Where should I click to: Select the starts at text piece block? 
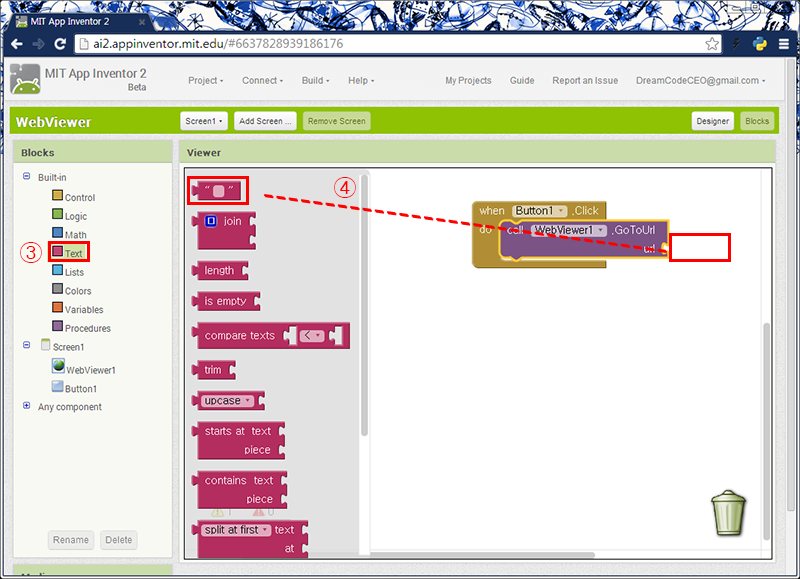point(238,440)
